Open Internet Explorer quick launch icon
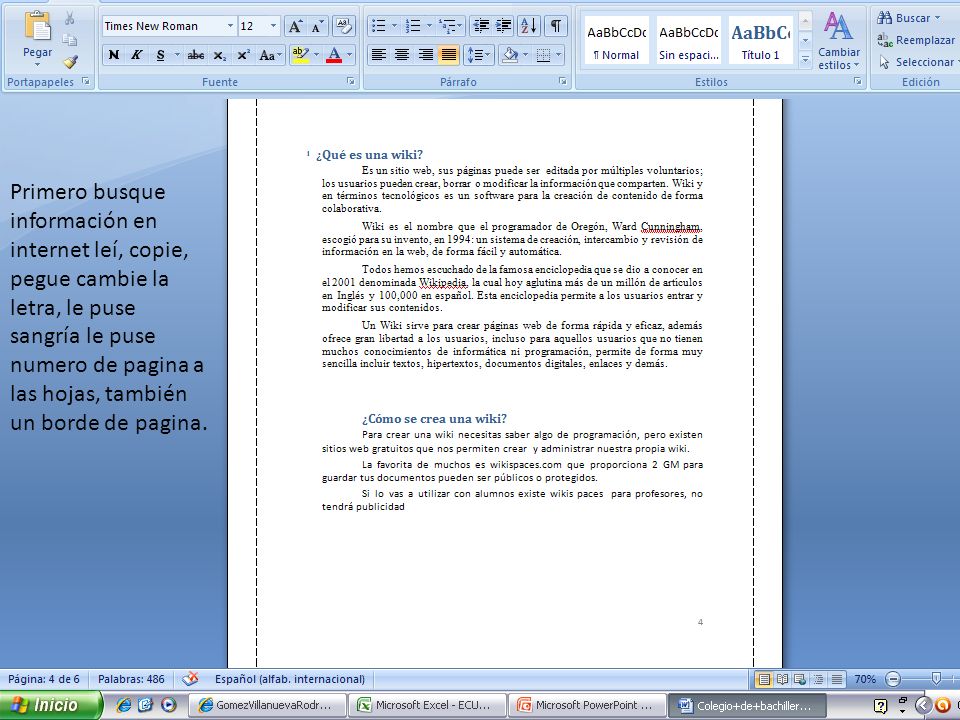Viewport: 960px width, 720px height. [124, 705]
